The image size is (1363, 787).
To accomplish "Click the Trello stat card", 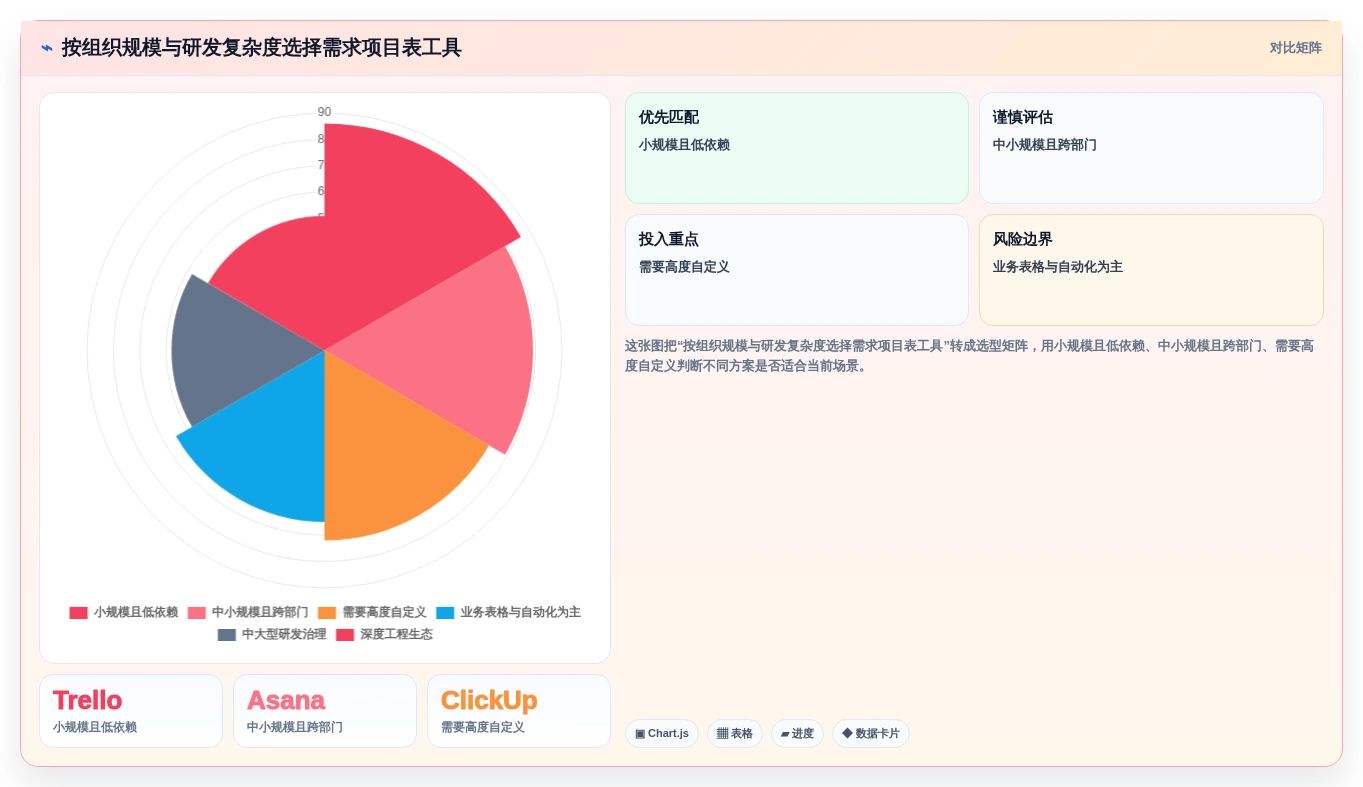I will click(x=131, y=711).
